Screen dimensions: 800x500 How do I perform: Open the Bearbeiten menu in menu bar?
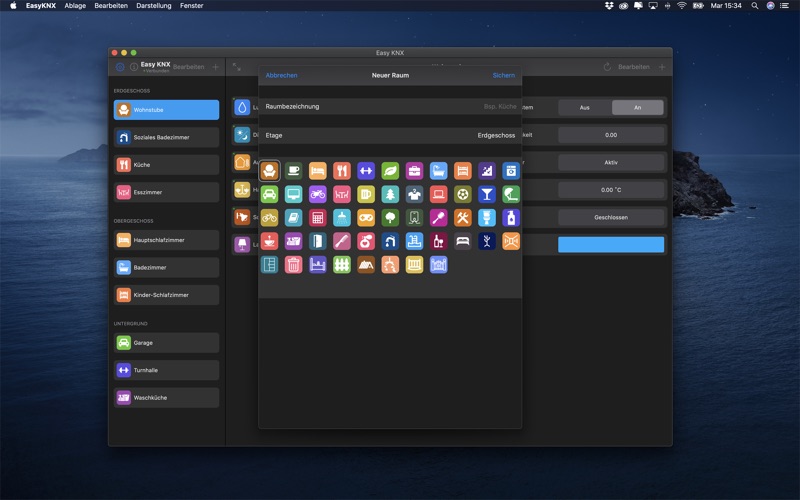pos(111,6)
